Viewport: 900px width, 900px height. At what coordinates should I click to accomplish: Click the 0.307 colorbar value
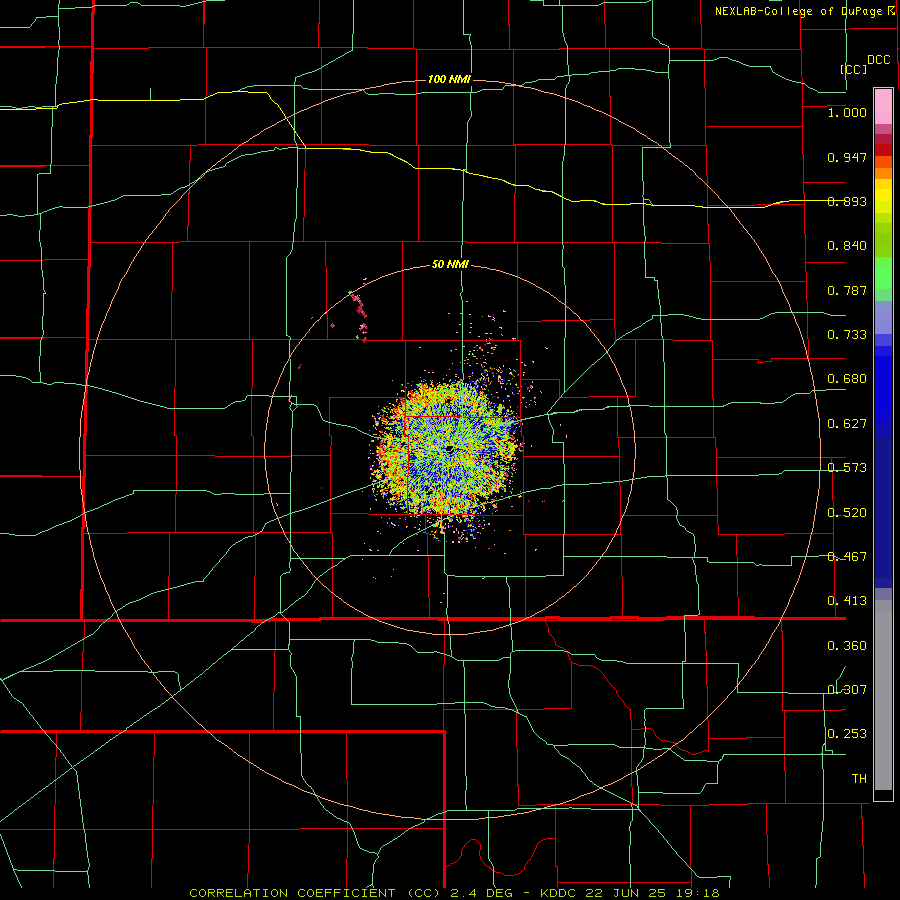point(847,690)
